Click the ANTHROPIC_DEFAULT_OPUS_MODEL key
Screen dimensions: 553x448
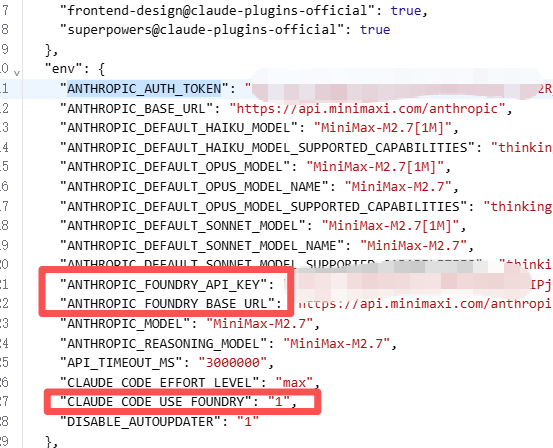[175, 167]
